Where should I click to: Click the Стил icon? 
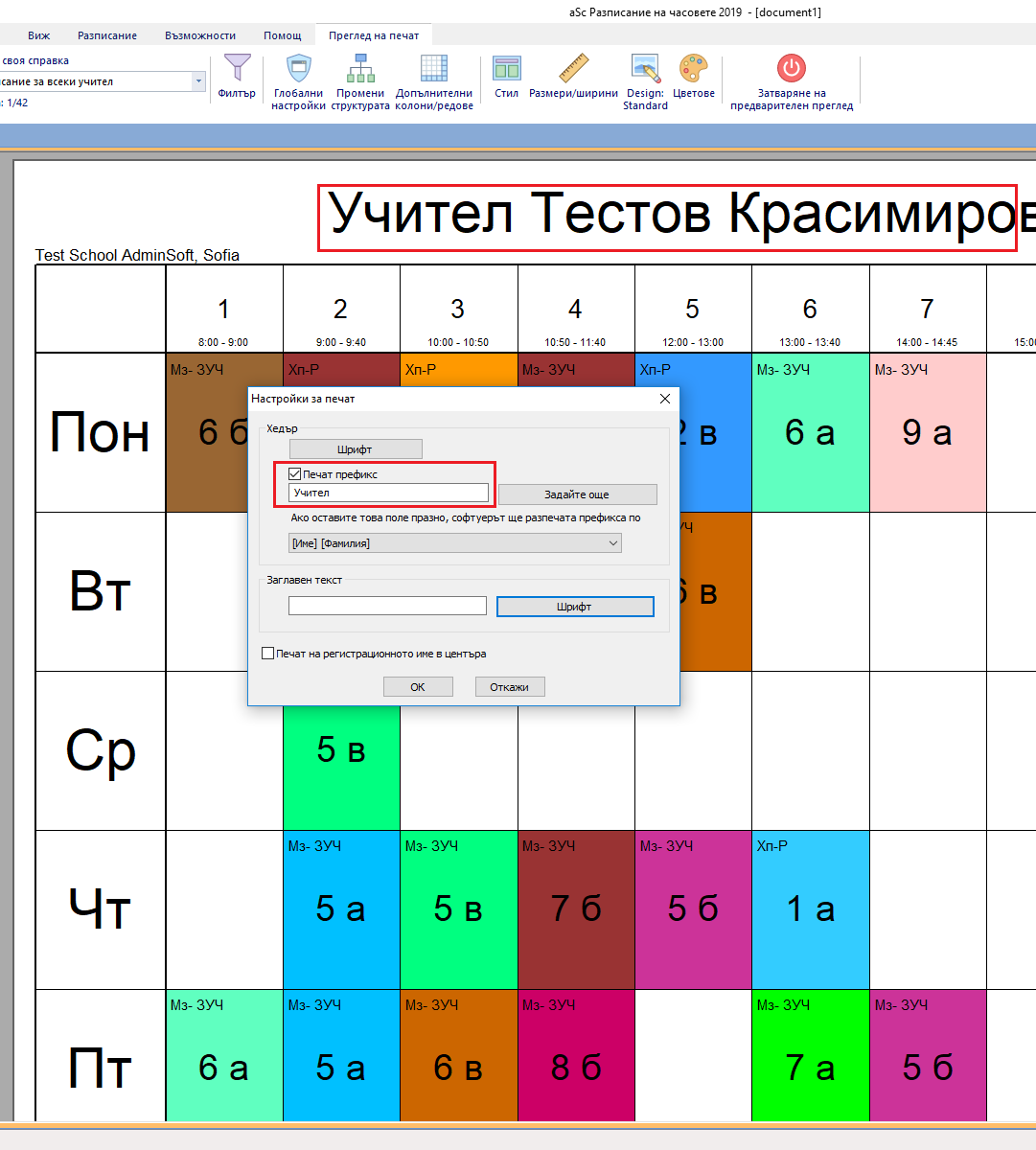point(506,69)
